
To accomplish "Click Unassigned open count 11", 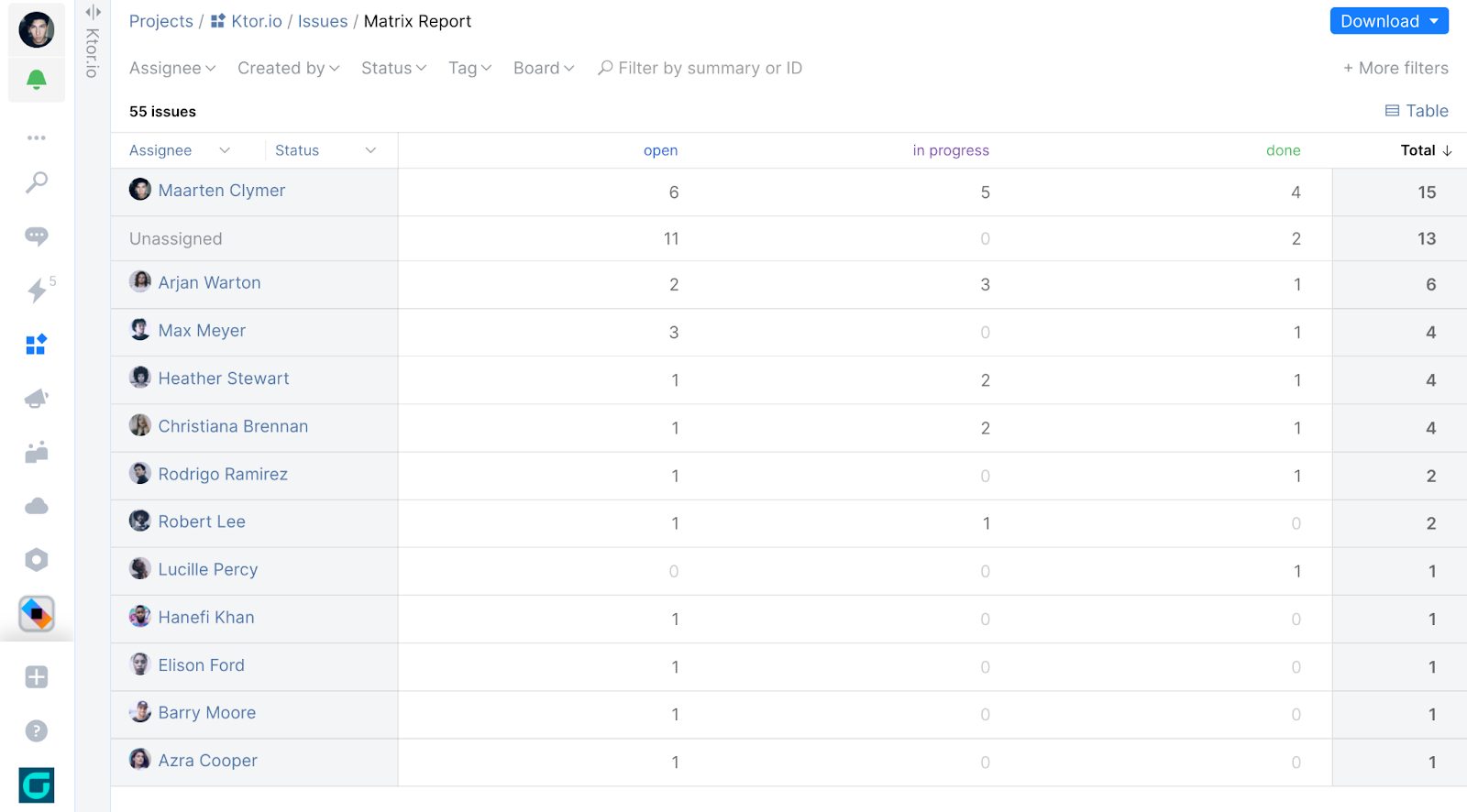I will [671, 238].
